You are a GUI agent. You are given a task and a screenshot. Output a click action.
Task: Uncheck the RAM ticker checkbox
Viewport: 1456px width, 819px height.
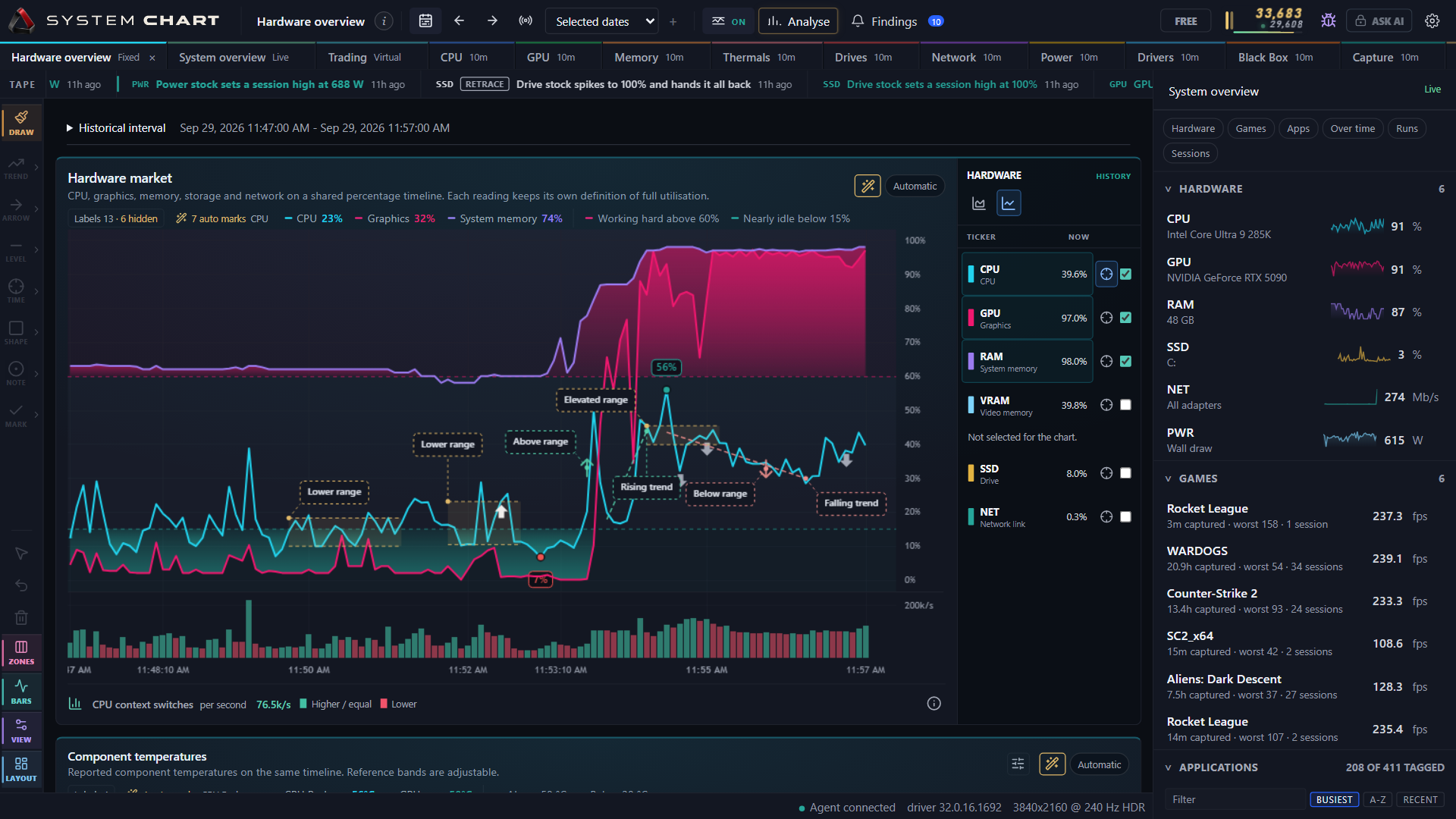[x=1125, y=362]
